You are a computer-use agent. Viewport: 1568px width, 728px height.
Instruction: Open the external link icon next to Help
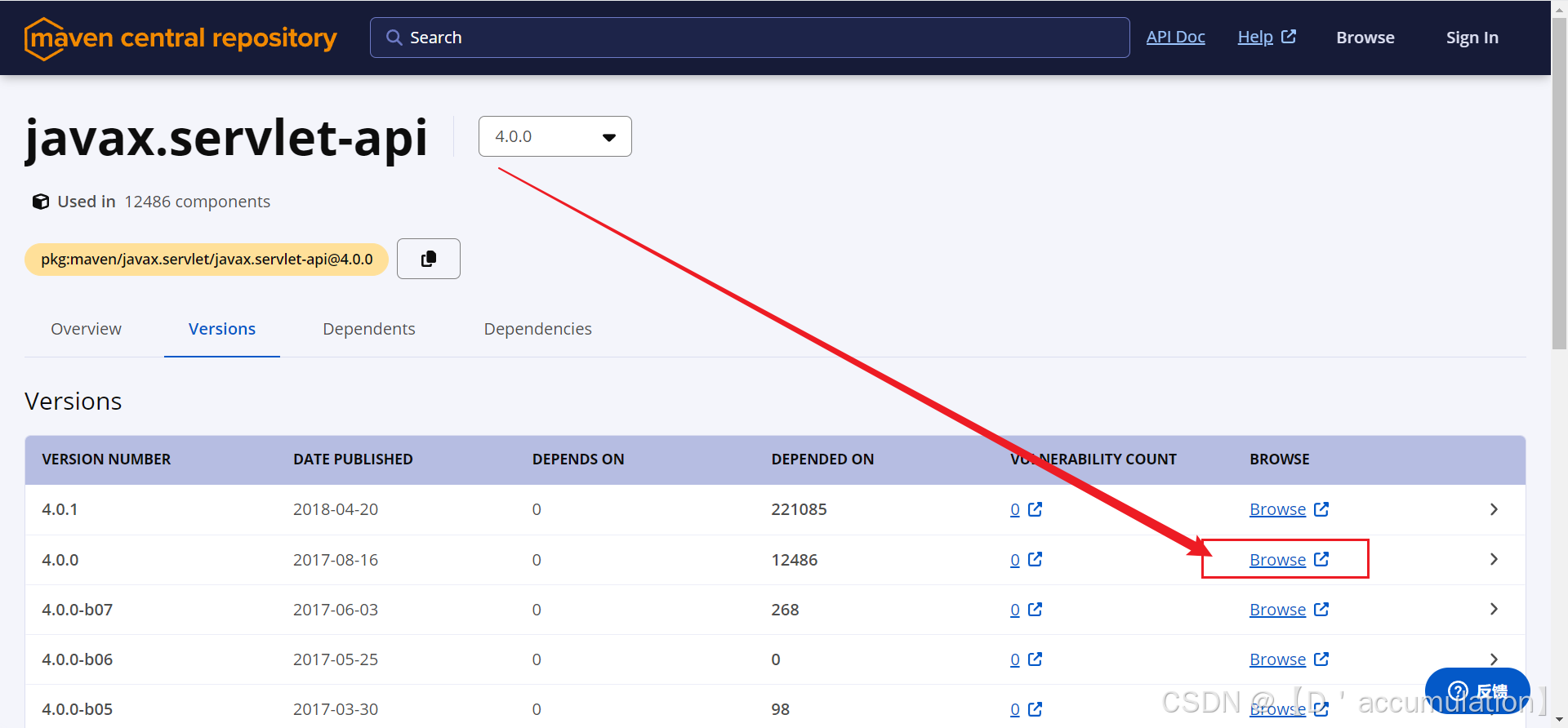[x=1289, y=37]
